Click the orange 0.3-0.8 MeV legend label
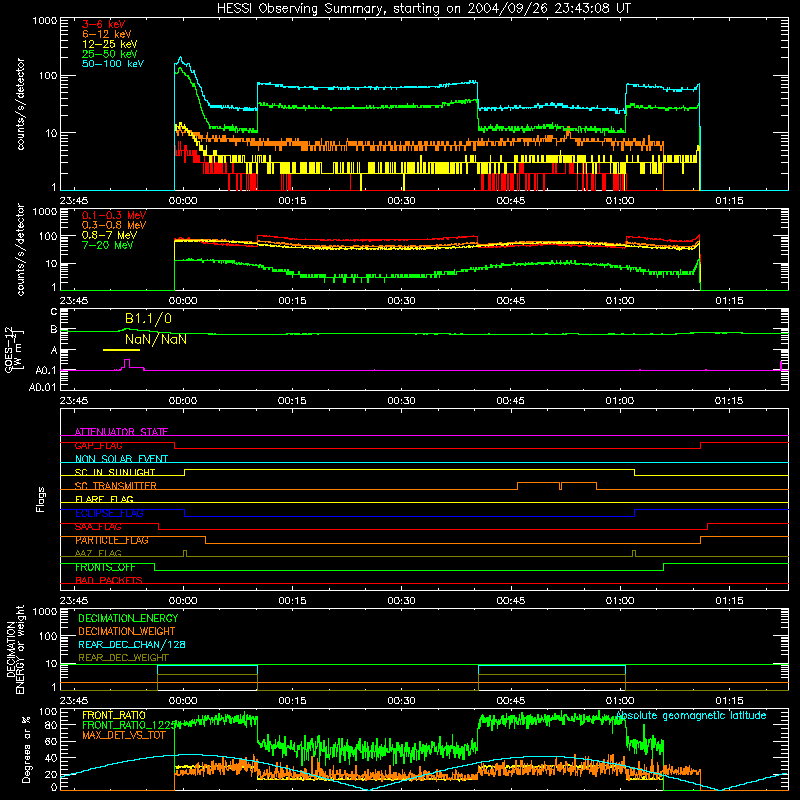This screenshot has width=800, height=800. tap(114, 225)
